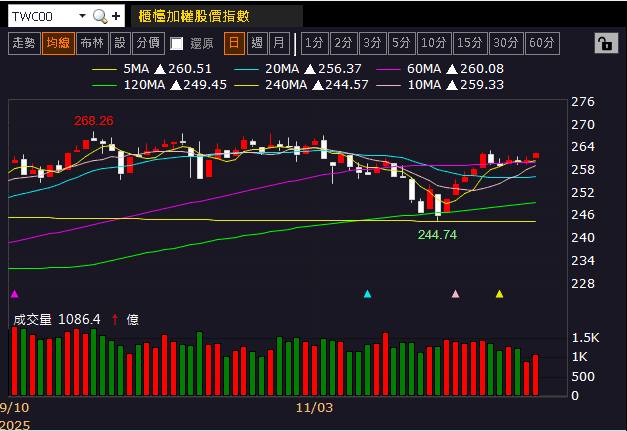
Task: Open the 設 settings button
Action: pyautogui.click(x=120, y=43)
